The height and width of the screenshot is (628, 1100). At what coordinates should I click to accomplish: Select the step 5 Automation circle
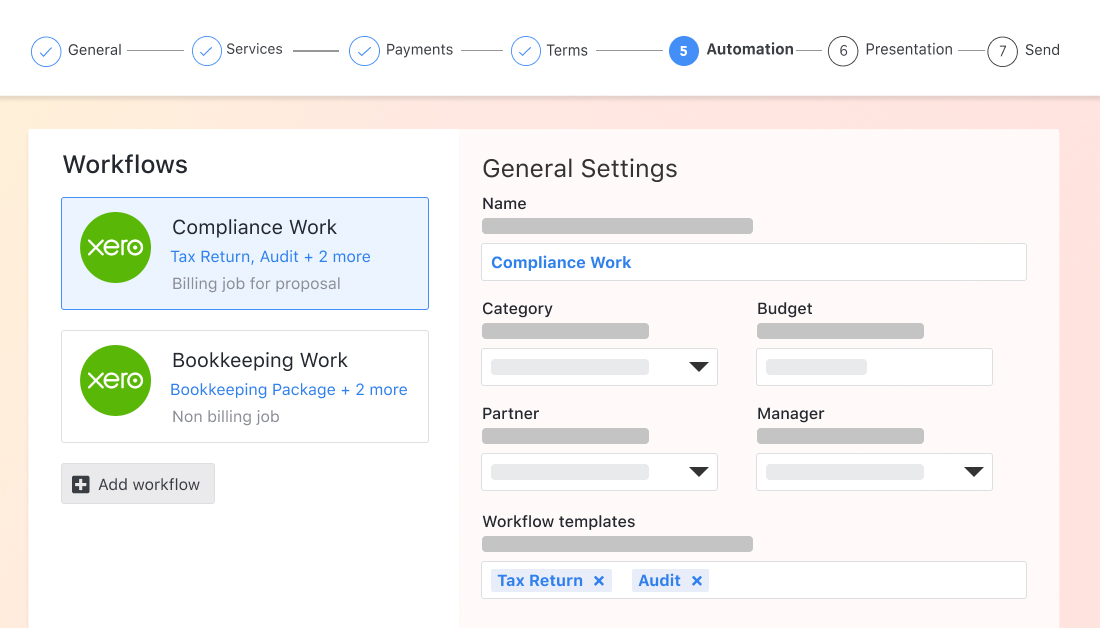click(683, 51)
